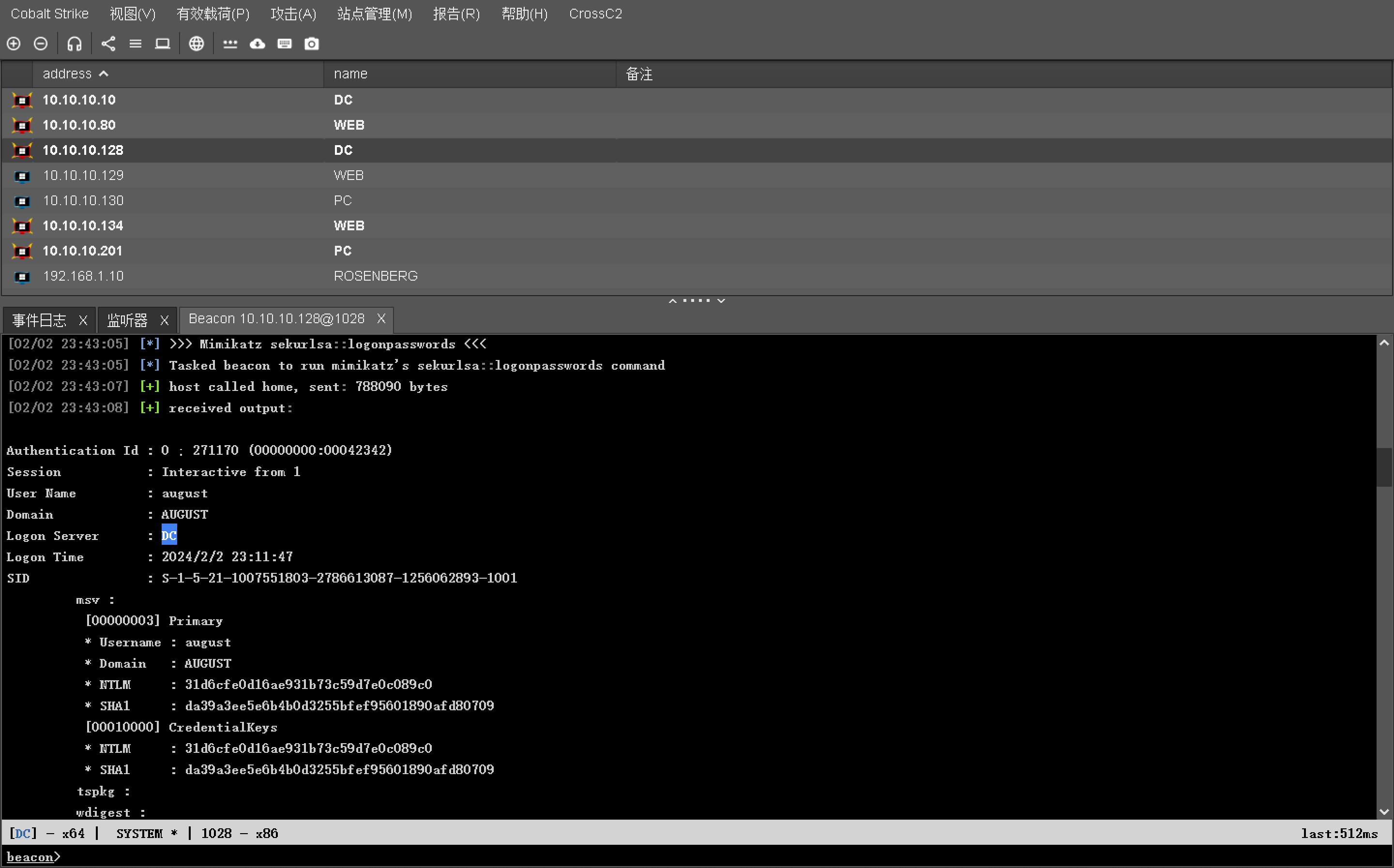
Task: Open listeners via the headphones icon
Action: 75,44
